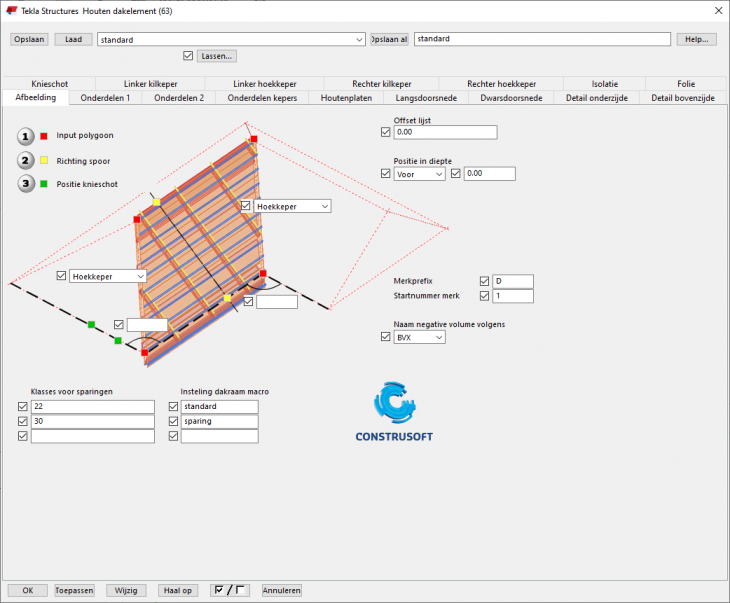Click the numbered circle 3 Positie knieschot icon
730x603 pixels.
click(26, 183)
